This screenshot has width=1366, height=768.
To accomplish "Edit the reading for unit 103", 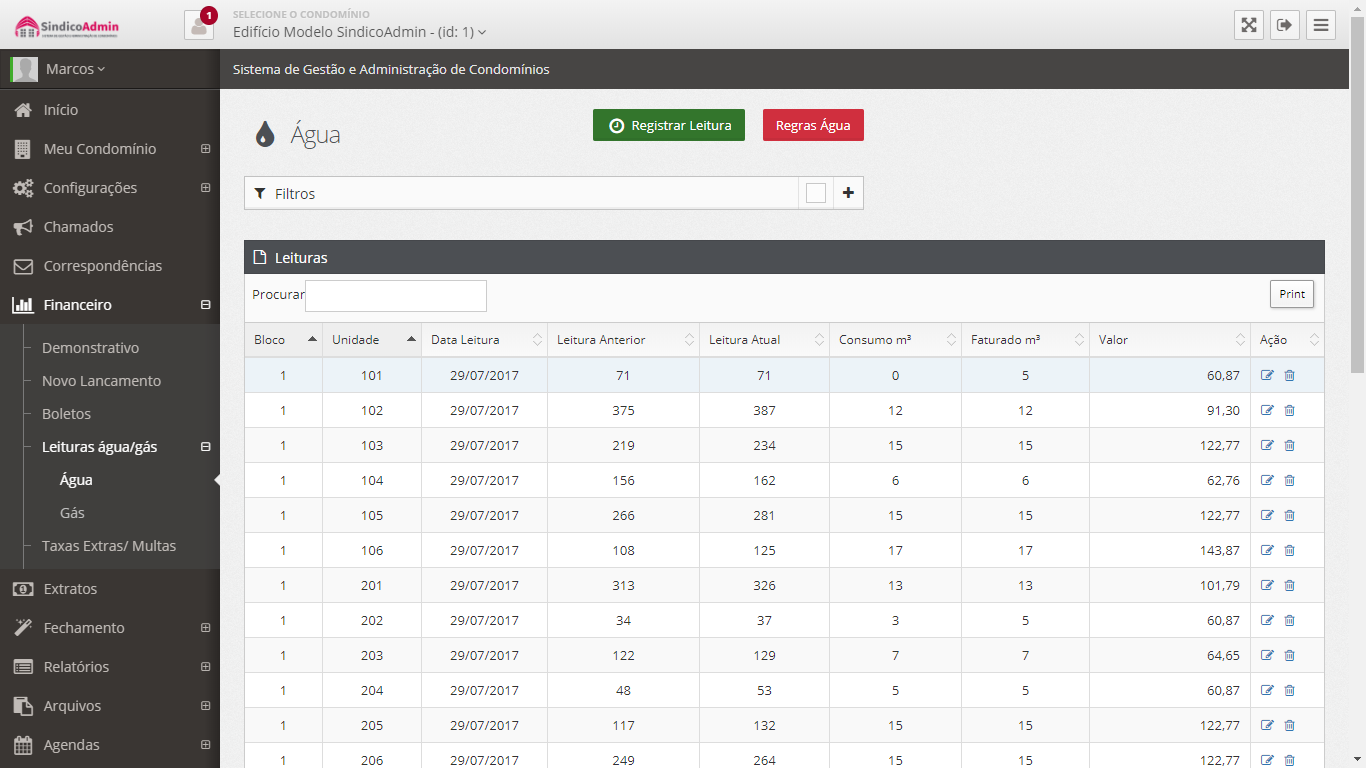I will (x=1267, y=445).
